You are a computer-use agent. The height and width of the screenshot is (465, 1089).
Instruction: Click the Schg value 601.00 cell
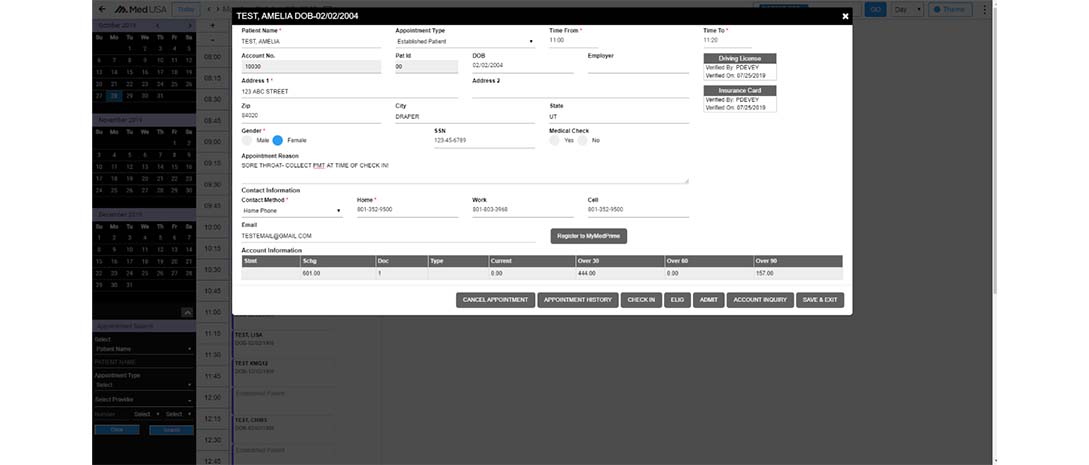coord(338,274)
